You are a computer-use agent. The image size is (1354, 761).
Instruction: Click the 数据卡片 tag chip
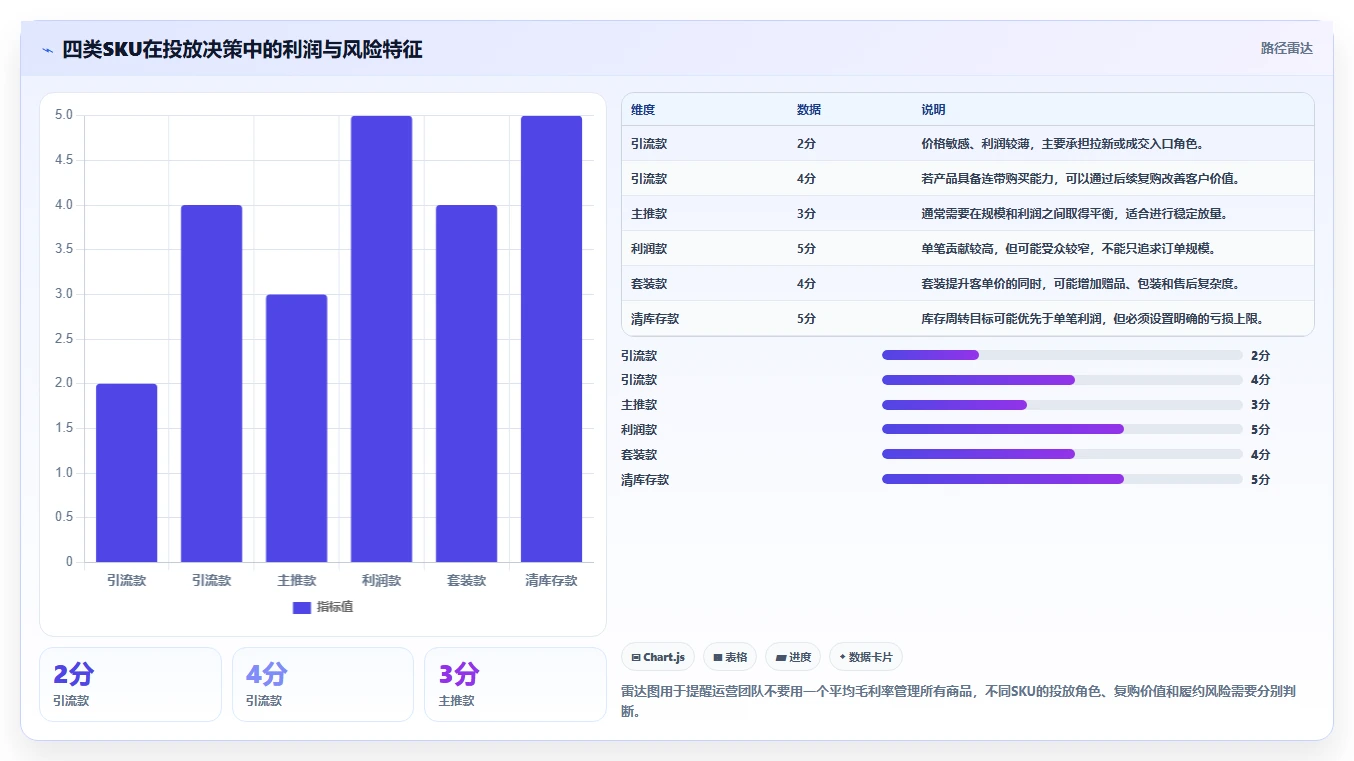click(x=866, y=657)
